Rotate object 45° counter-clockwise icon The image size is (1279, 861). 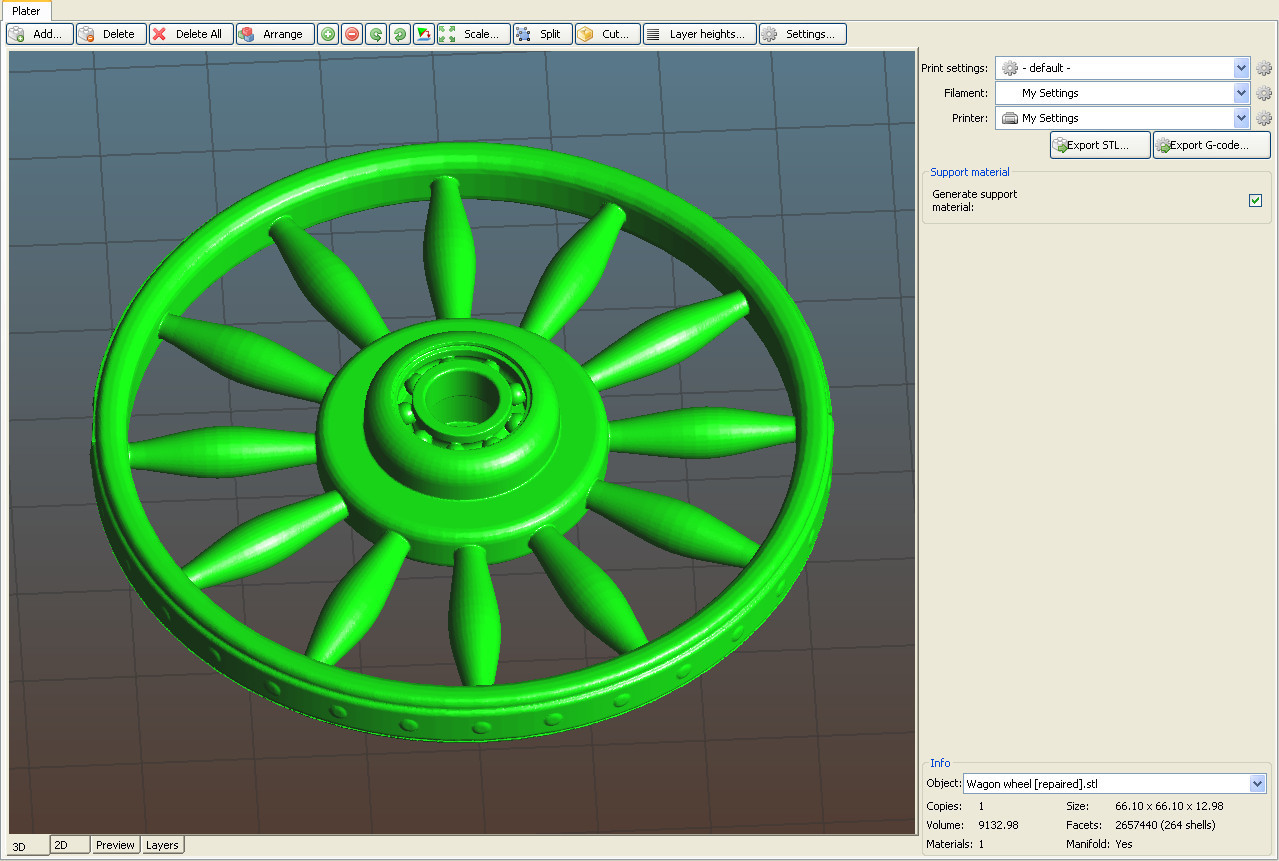point(376,34)
